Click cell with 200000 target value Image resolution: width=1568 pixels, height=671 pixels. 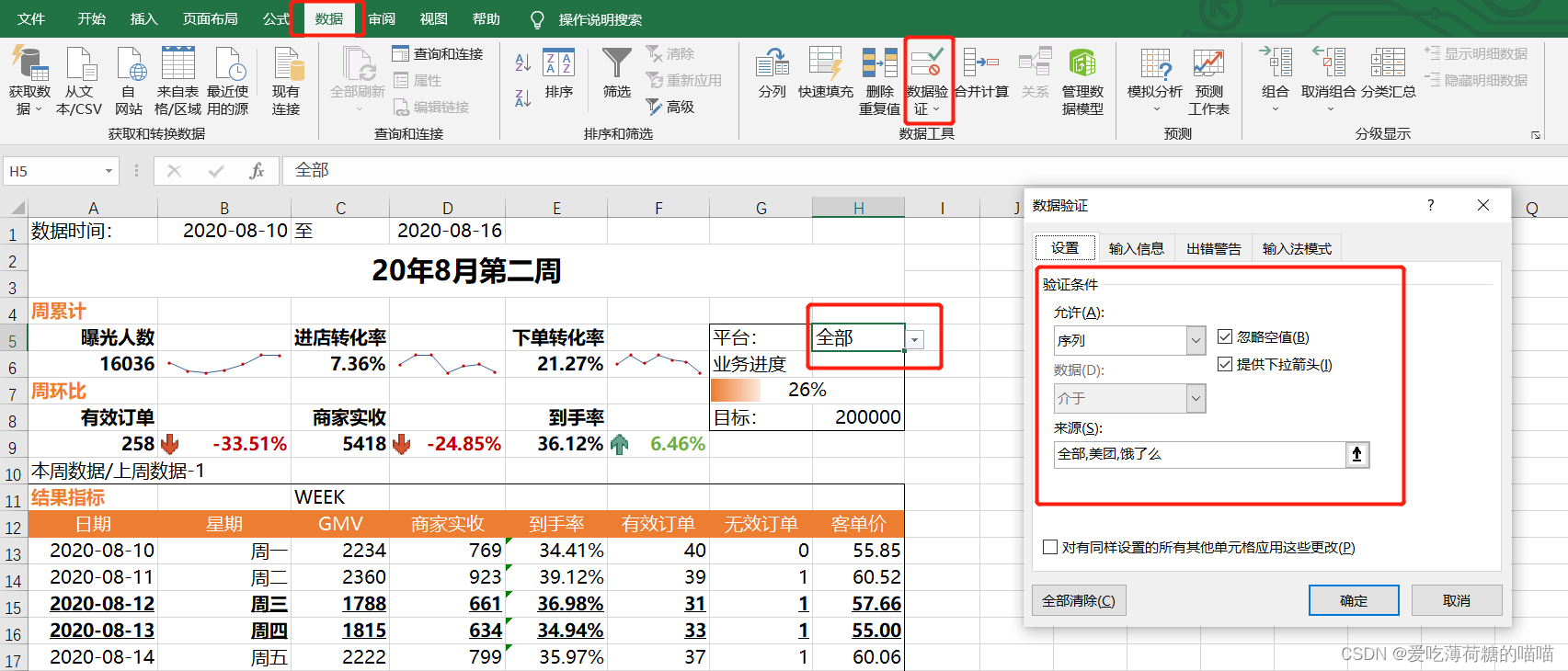[x=858, y=417]
